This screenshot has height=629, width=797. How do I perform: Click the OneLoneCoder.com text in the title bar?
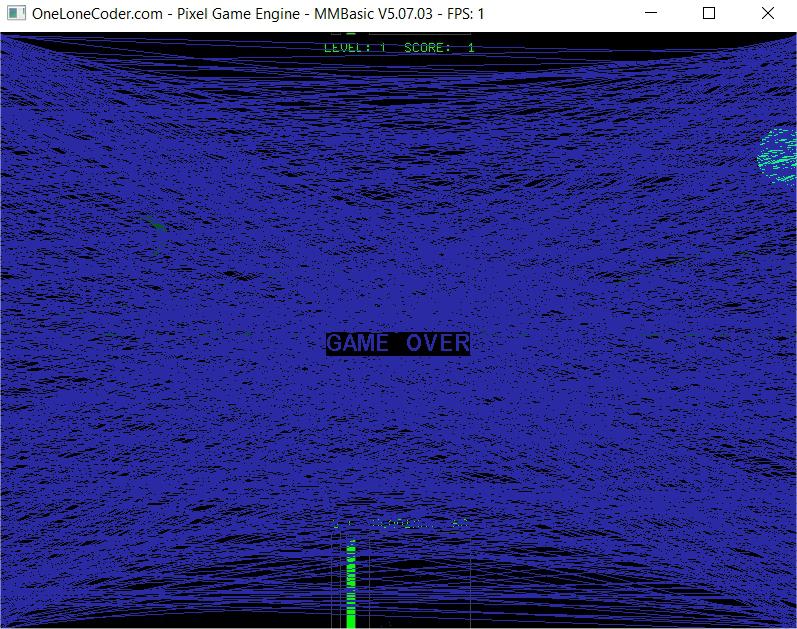[x=98, y=14]
